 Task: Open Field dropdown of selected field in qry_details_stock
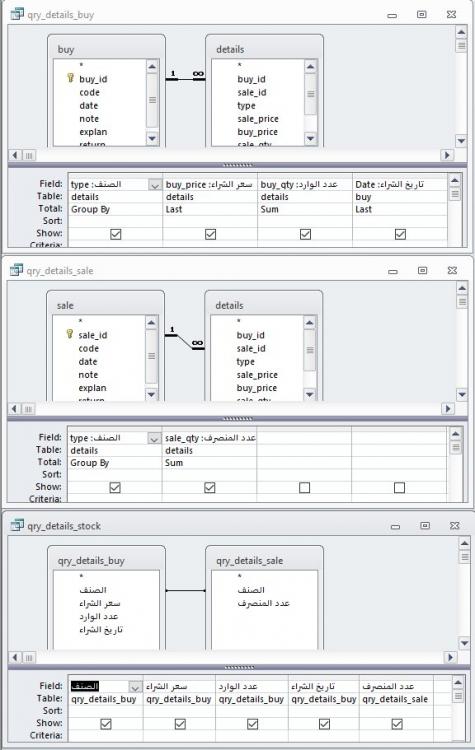tap(135, 687)
